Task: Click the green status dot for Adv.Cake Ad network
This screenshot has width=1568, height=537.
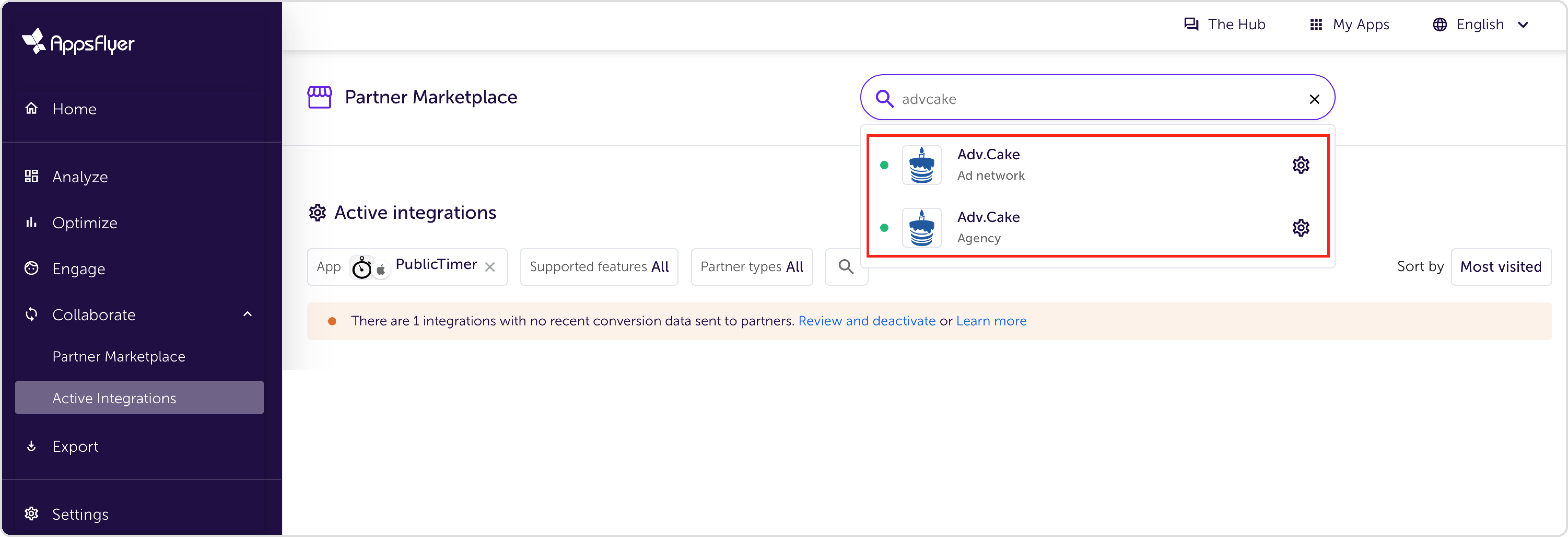Action: (x=885, y=165)
